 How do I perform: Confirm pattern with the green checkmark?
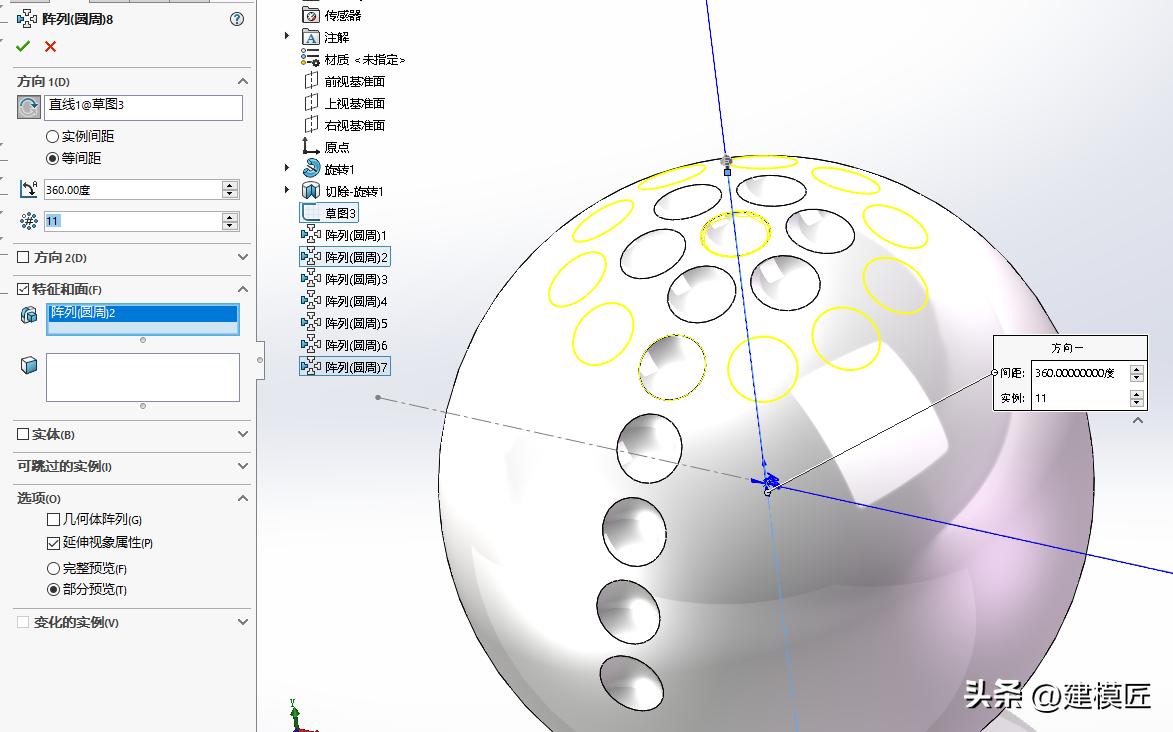tap(25, 45)
